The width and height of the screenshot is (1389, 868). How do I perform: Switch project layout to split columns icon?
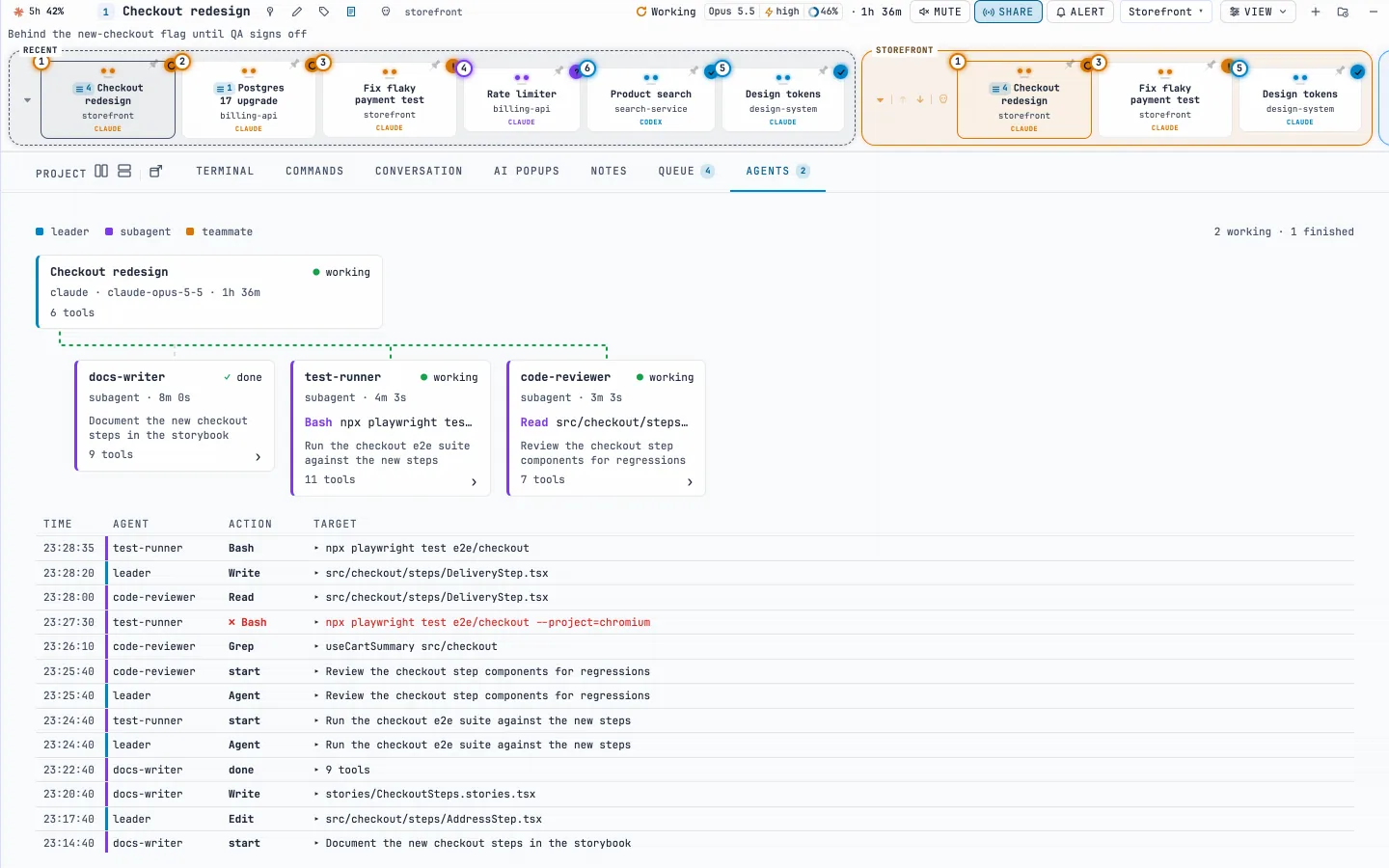coord(101,171)
